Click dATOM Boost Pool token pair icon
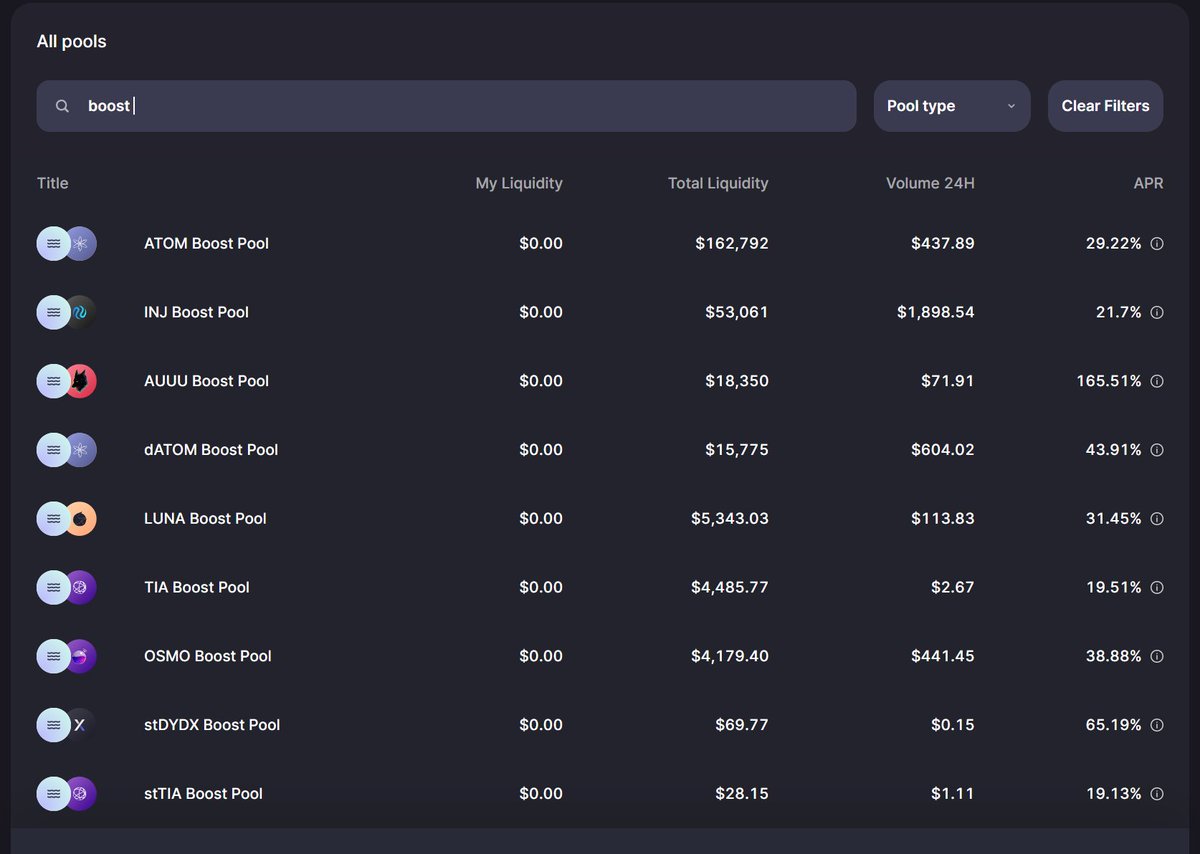 67,450
